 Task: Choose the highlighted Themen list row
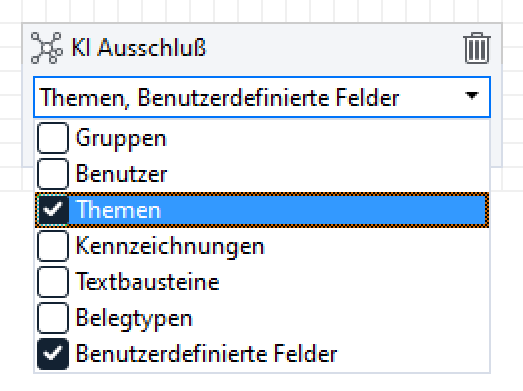(x=262, y=210)
